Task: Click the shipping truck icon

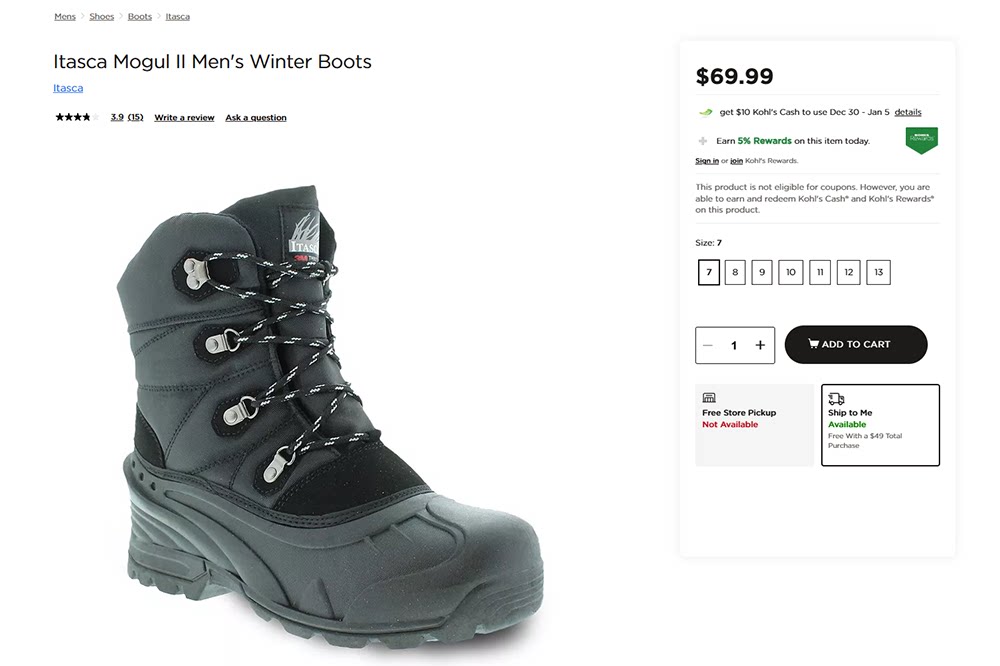Action: tap(836, 398)
